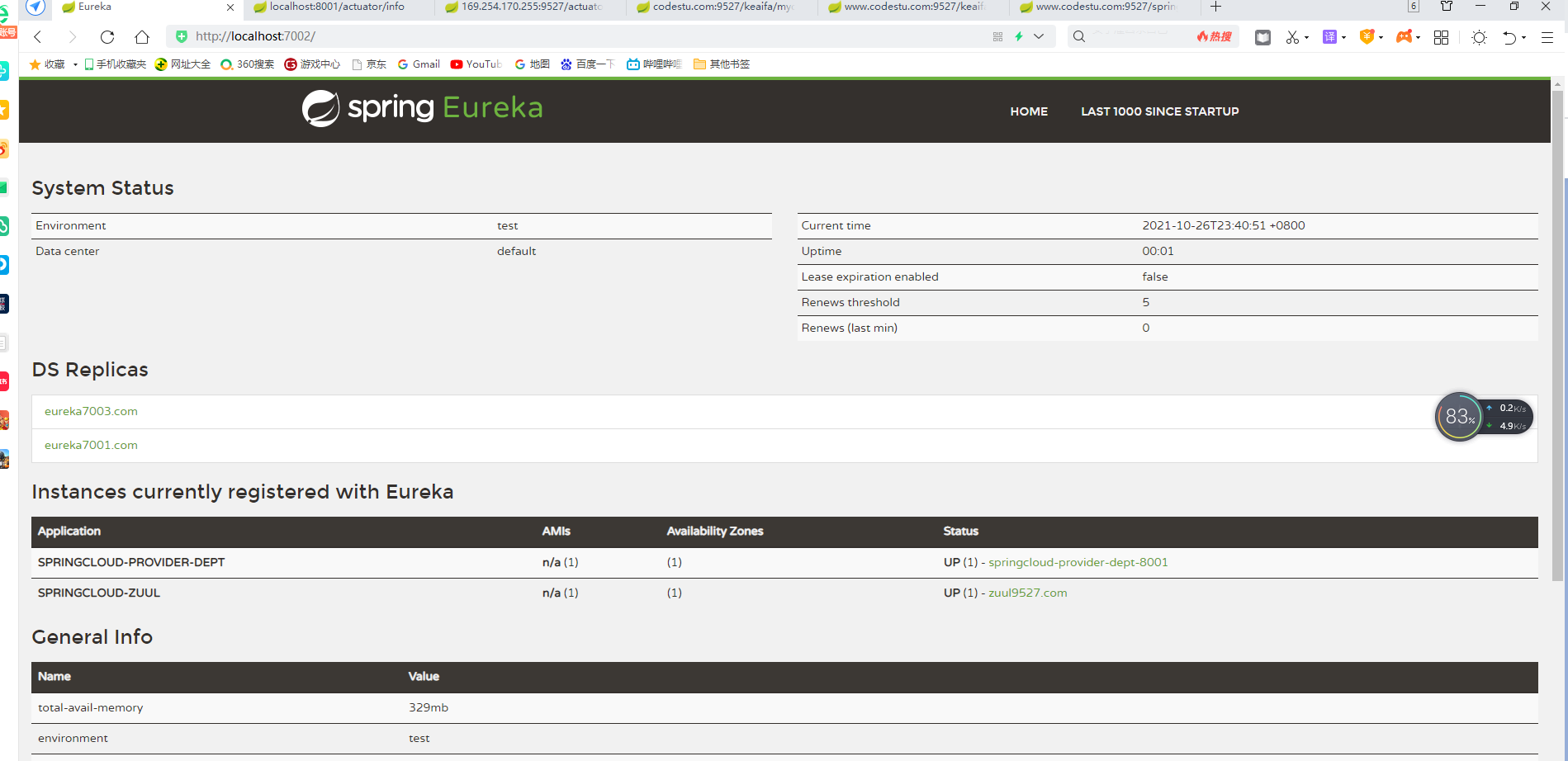Viewport: 1568px width, 761px height.
Task: Expand the game controller dropdown arrow
Action: (x=1418, y=37)
